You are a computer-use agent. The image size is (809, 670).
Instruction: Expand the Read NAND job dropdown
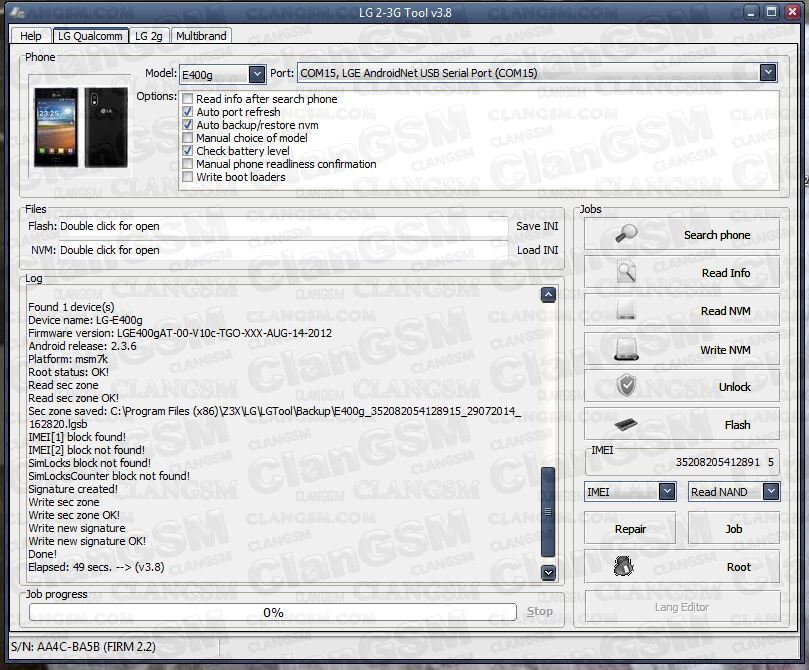[x=771, y=492]
